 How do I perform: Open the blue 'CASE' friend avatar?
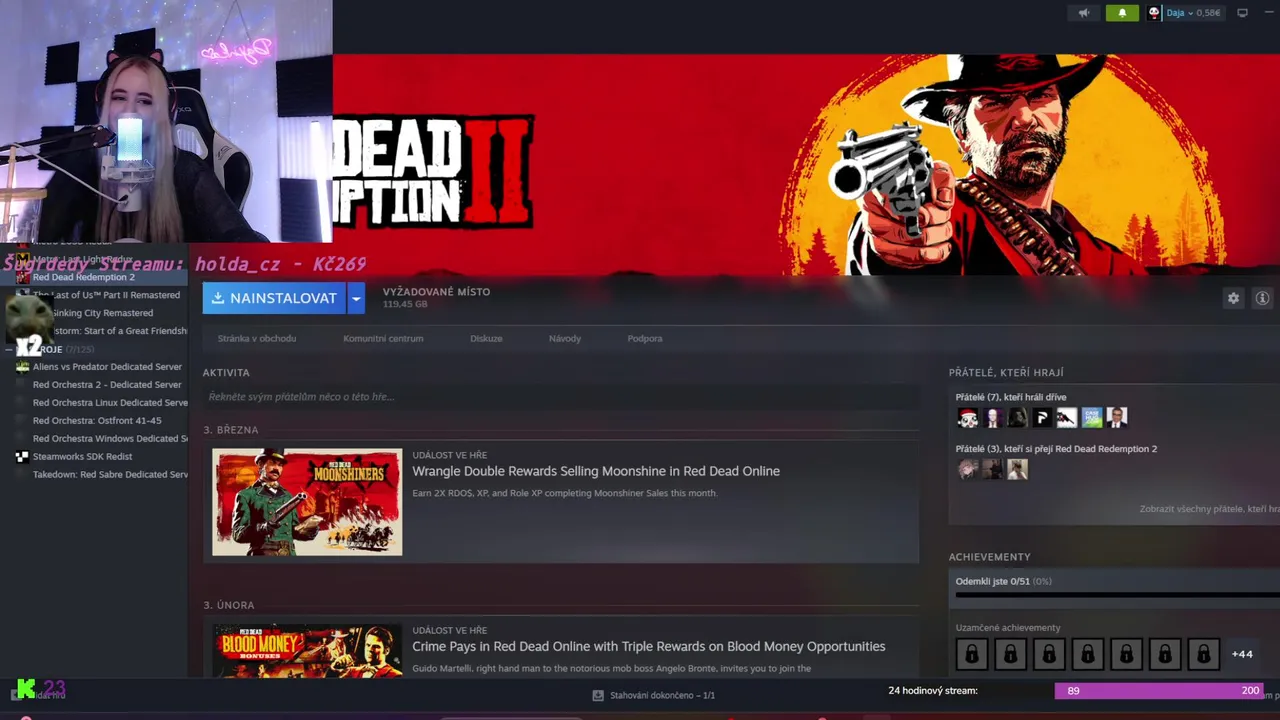click(x=1092, y=418)
